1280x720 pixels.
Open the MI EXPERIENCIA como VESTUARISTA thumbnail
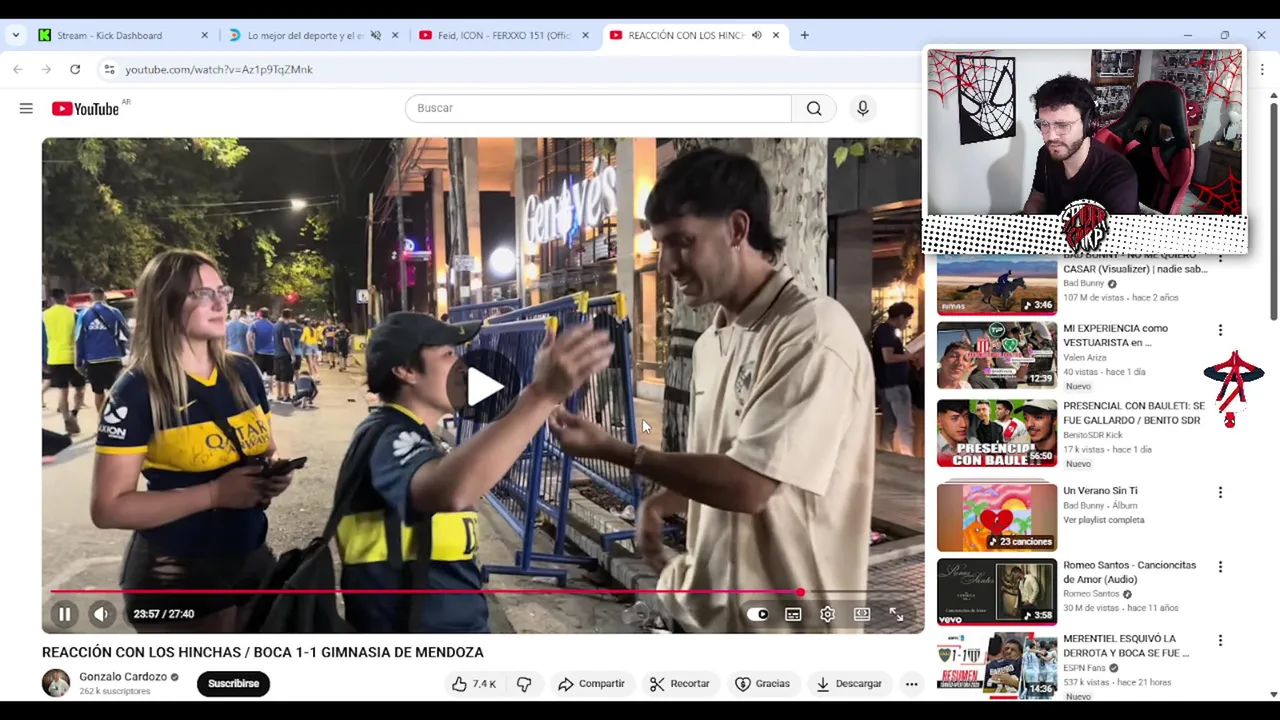tap(997, 355)
